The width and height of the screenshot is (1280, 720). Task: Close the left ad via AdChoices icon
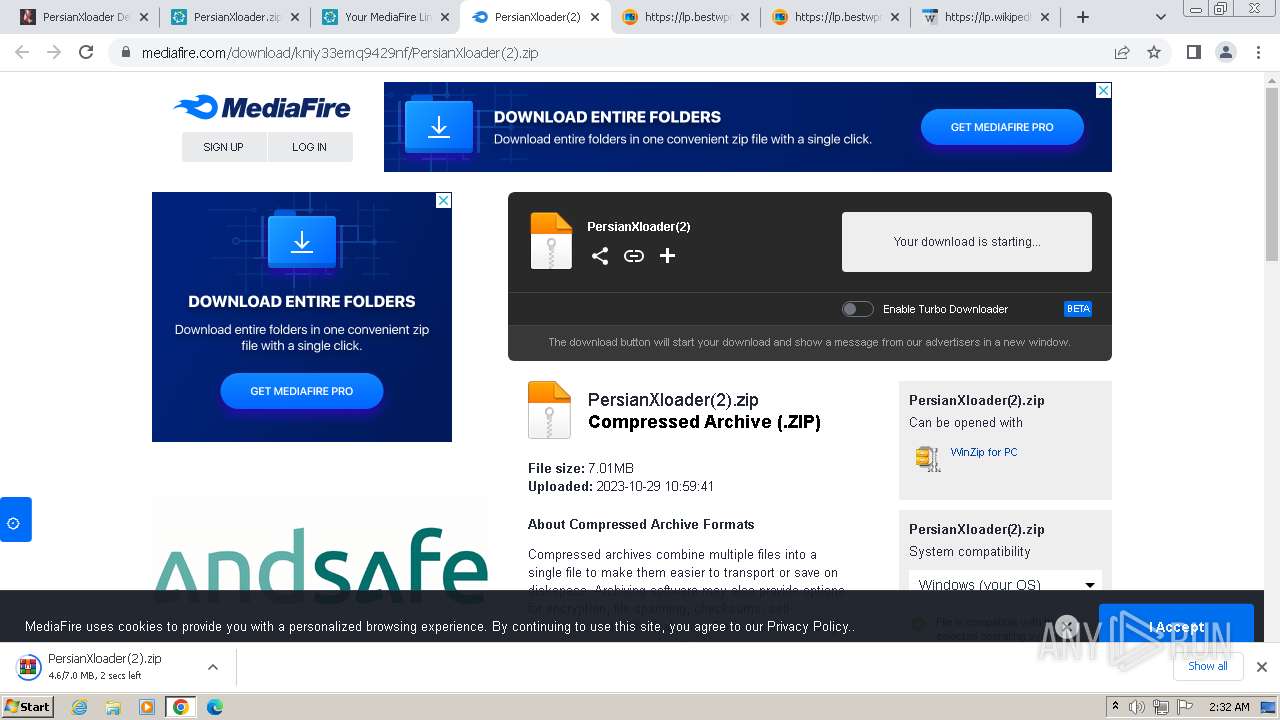coord(443,200)
